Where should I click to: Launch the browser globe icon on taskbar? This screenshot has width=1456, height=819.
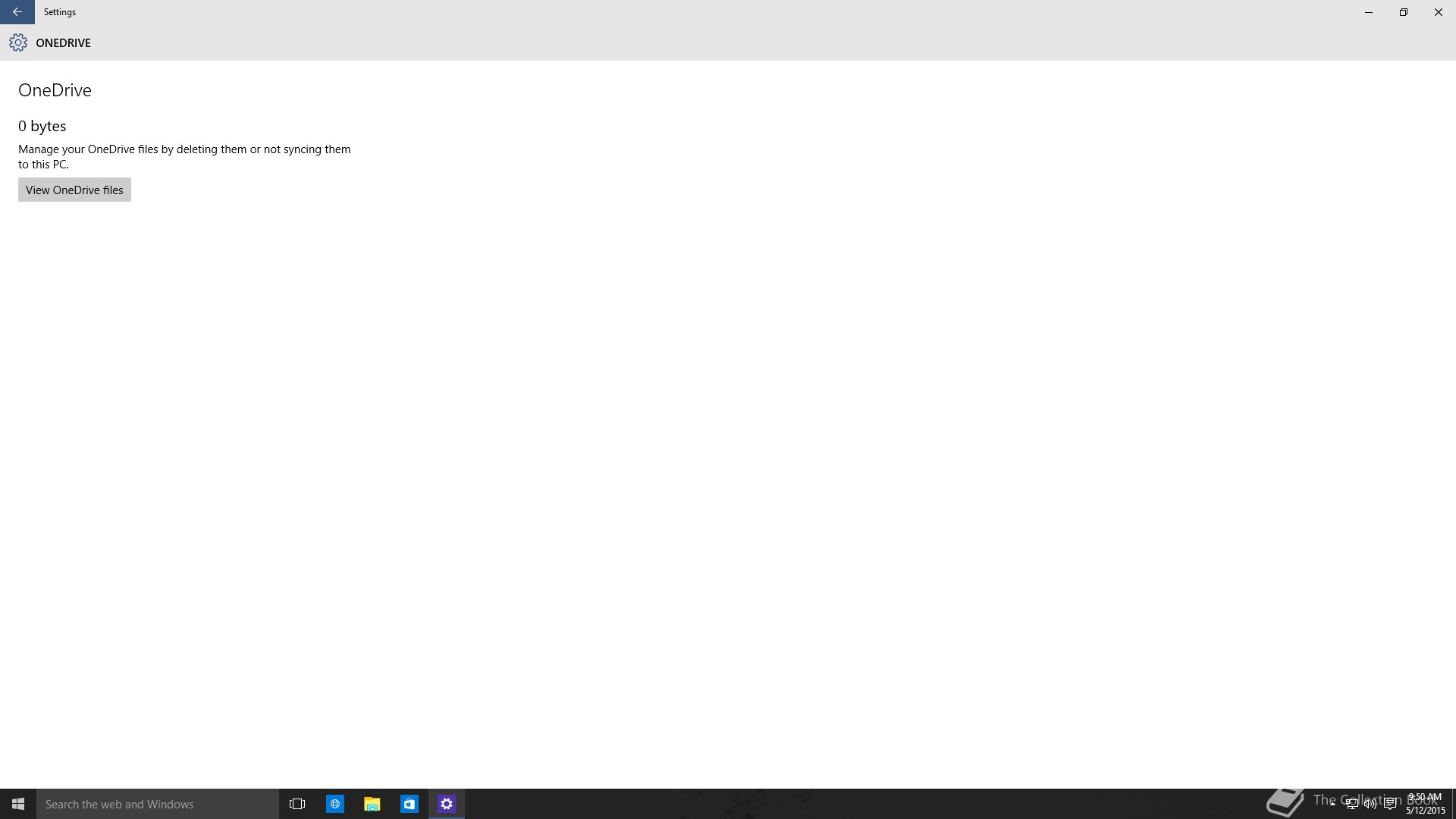pyautogui.click(x=334, y=804)
